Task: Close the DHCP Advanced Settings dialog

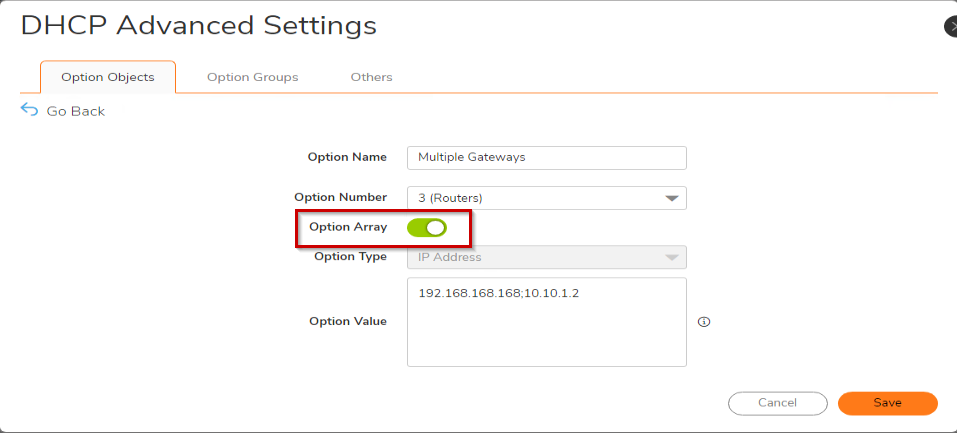Action: [951, 27]
